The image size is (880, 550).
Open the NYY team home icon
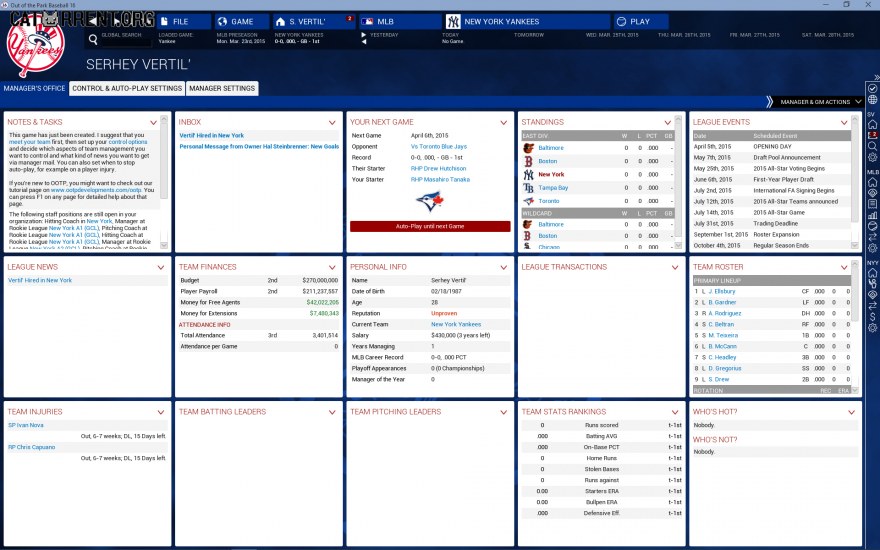872,273
